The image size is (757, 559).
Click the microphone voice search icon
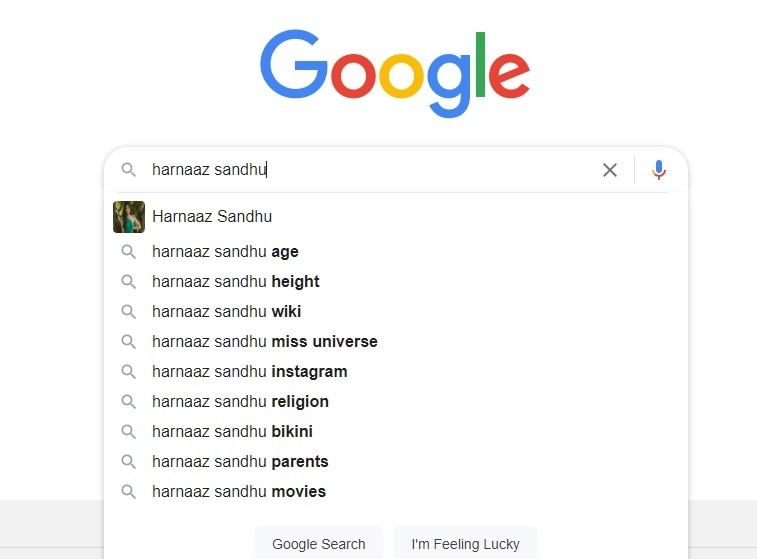click(658, 170)
